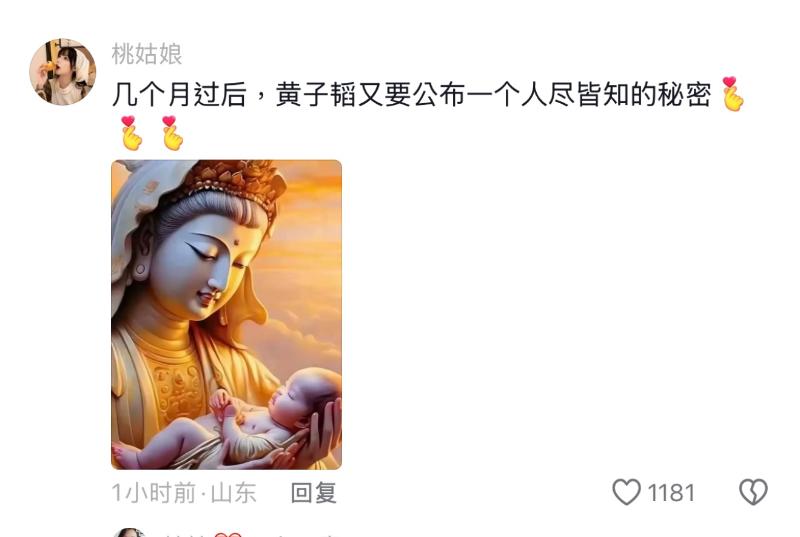Image resolution: width=800 pixels, height=537 pixels.
Task: Click the 1小时前 timestamp
Action: 153,493
